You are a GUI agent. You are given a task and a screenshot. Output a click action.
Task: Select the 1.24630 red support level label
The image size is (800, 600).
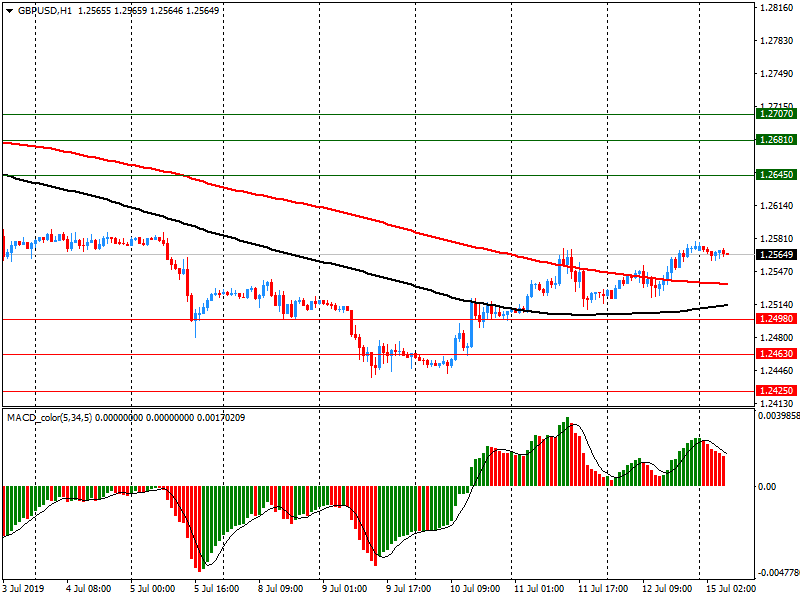point(776,354)
